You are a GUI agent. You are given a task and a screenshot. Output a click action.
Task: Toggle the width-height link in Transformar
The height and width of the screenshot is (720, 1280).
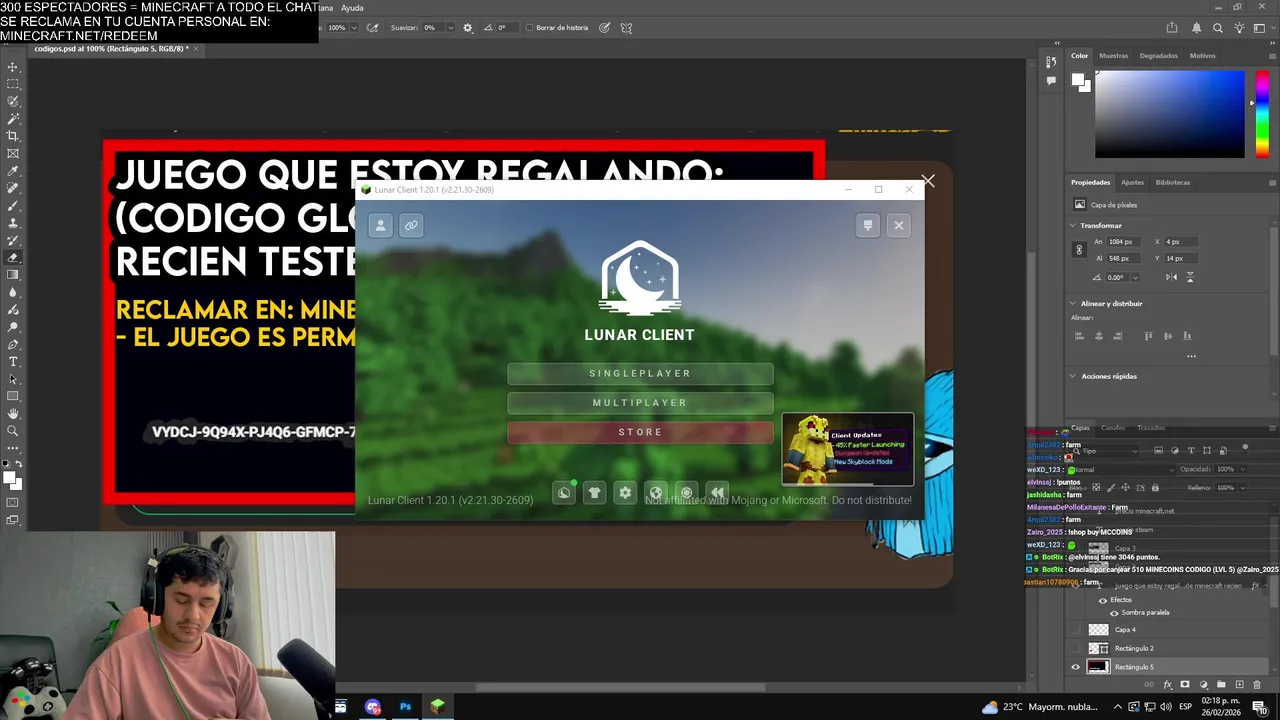pos(1079,250)
